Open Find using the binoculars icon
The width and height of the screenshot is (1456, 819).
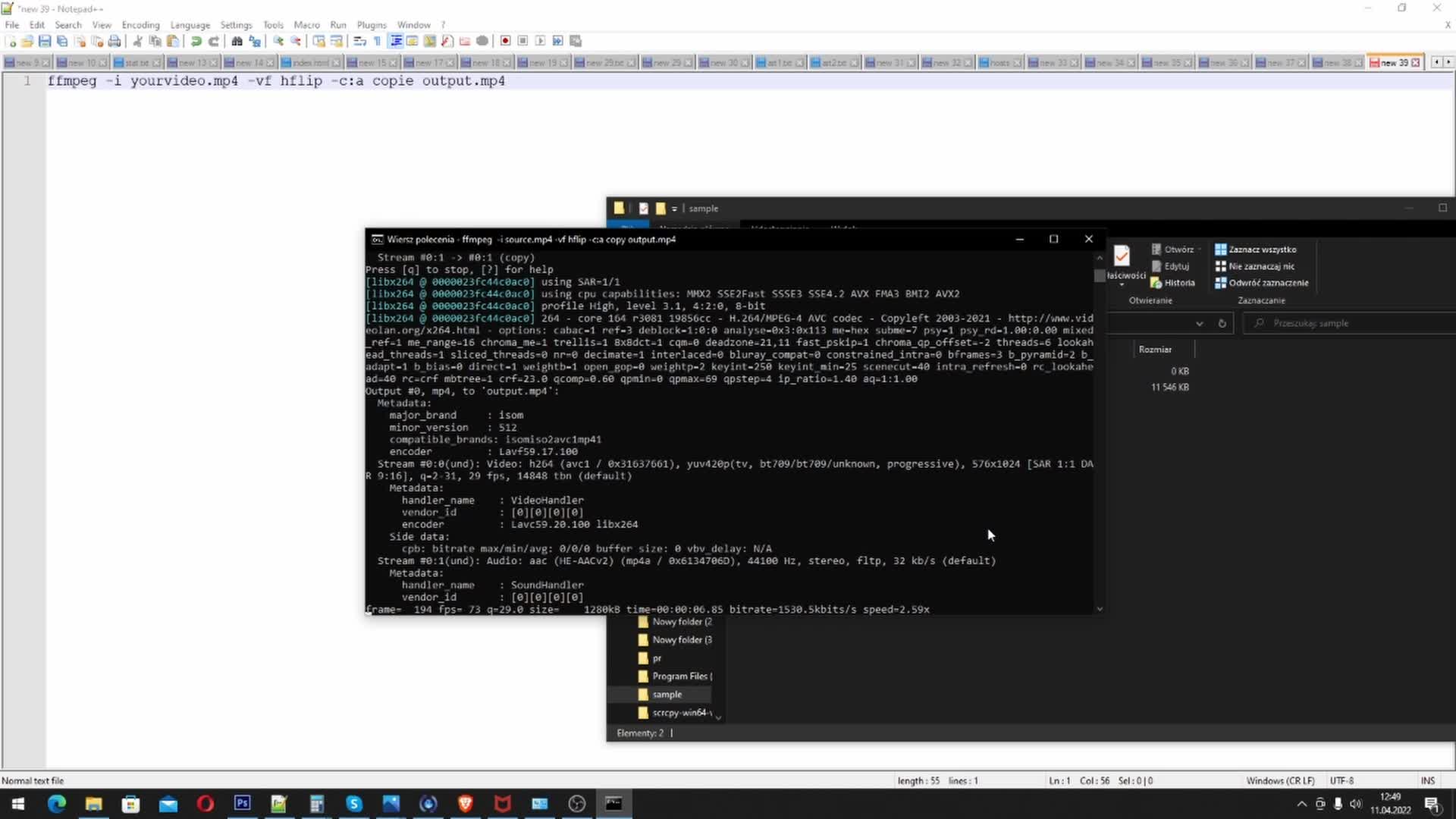pos(237,41)
